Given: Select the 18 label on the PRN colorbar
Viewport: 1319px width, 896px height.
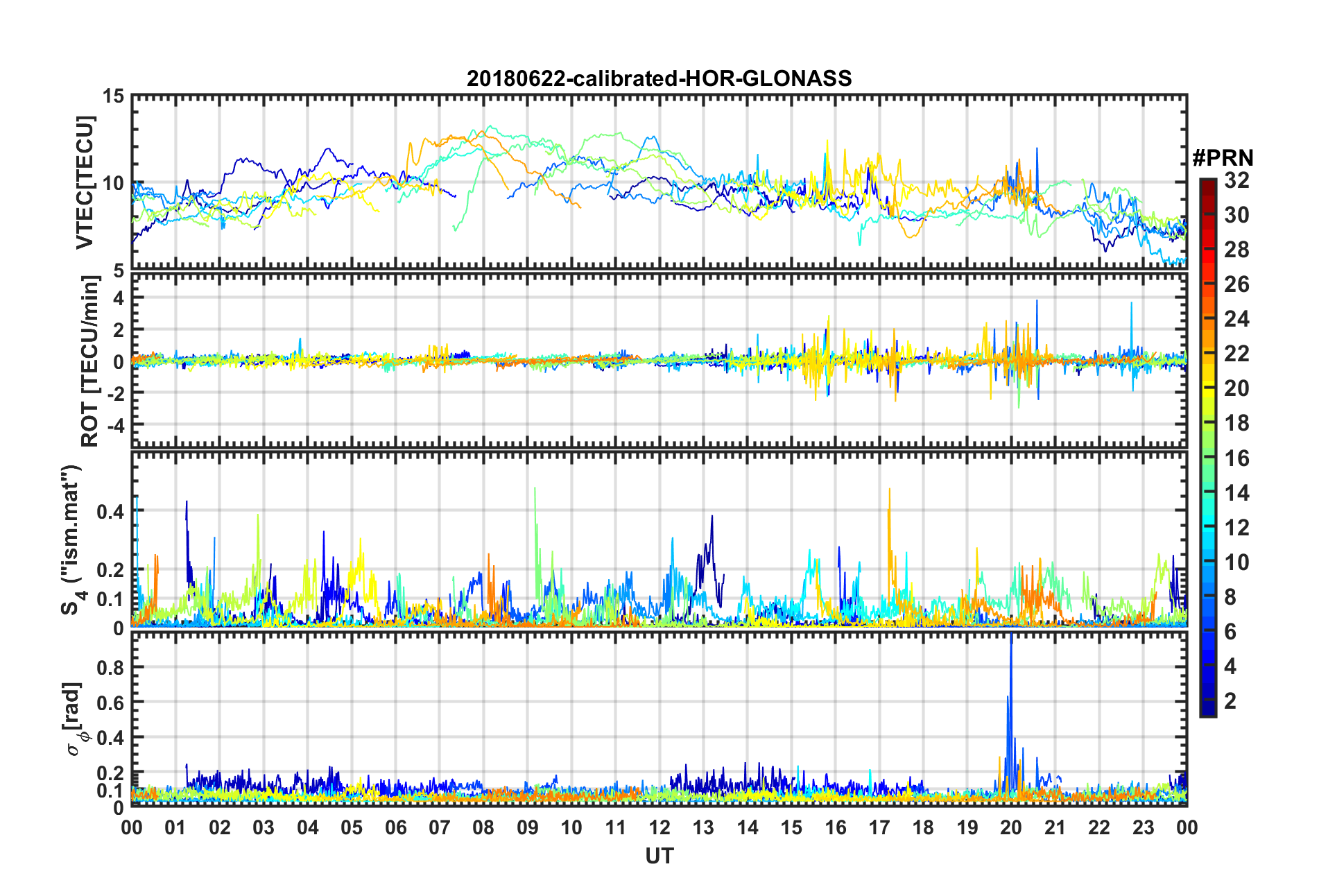Looking at the screenshot, I should (1236, 423).
